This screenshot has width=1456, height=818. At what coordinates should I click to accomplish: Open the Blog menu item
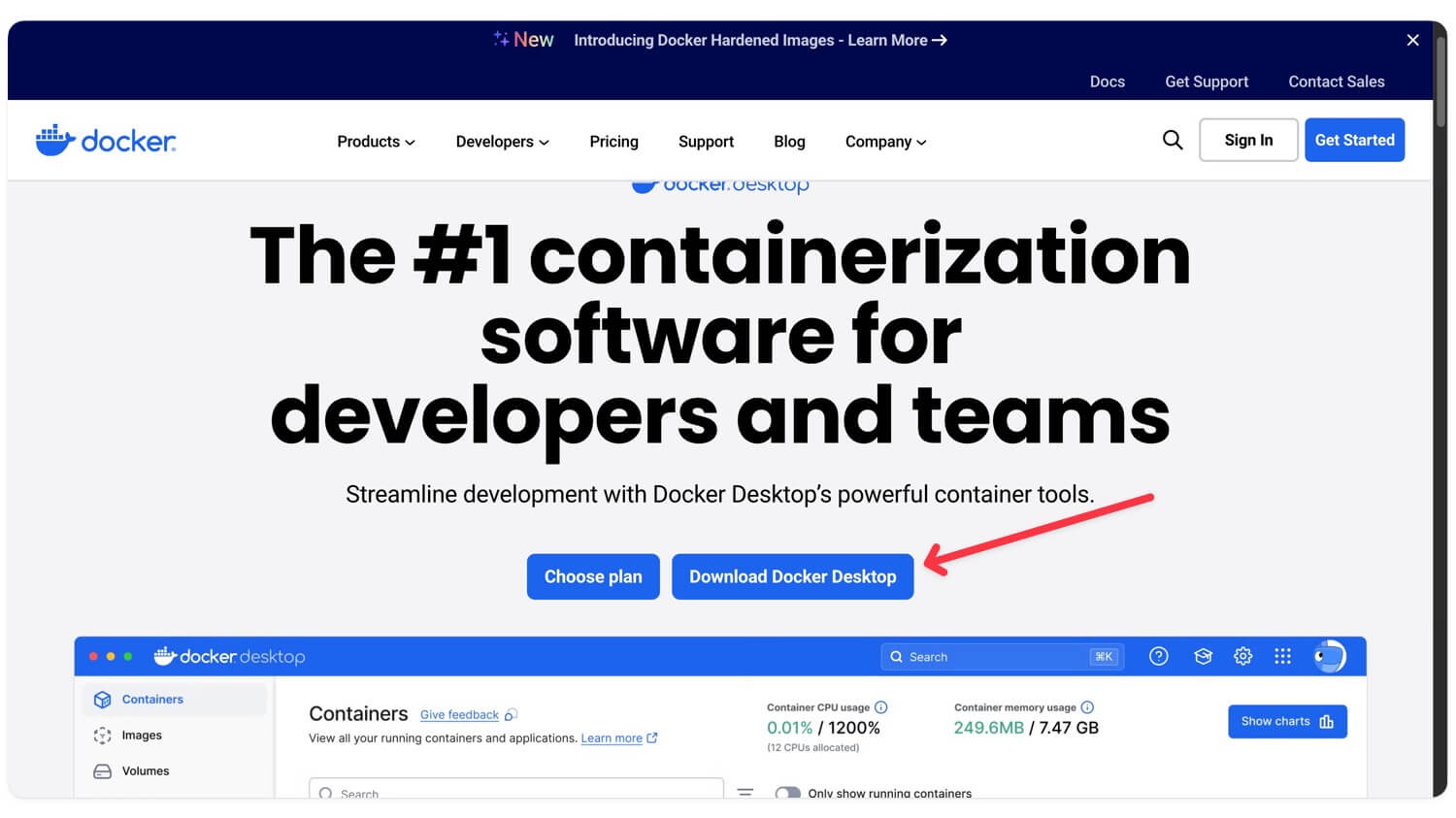pyautogui.click(x=789, y=141)
